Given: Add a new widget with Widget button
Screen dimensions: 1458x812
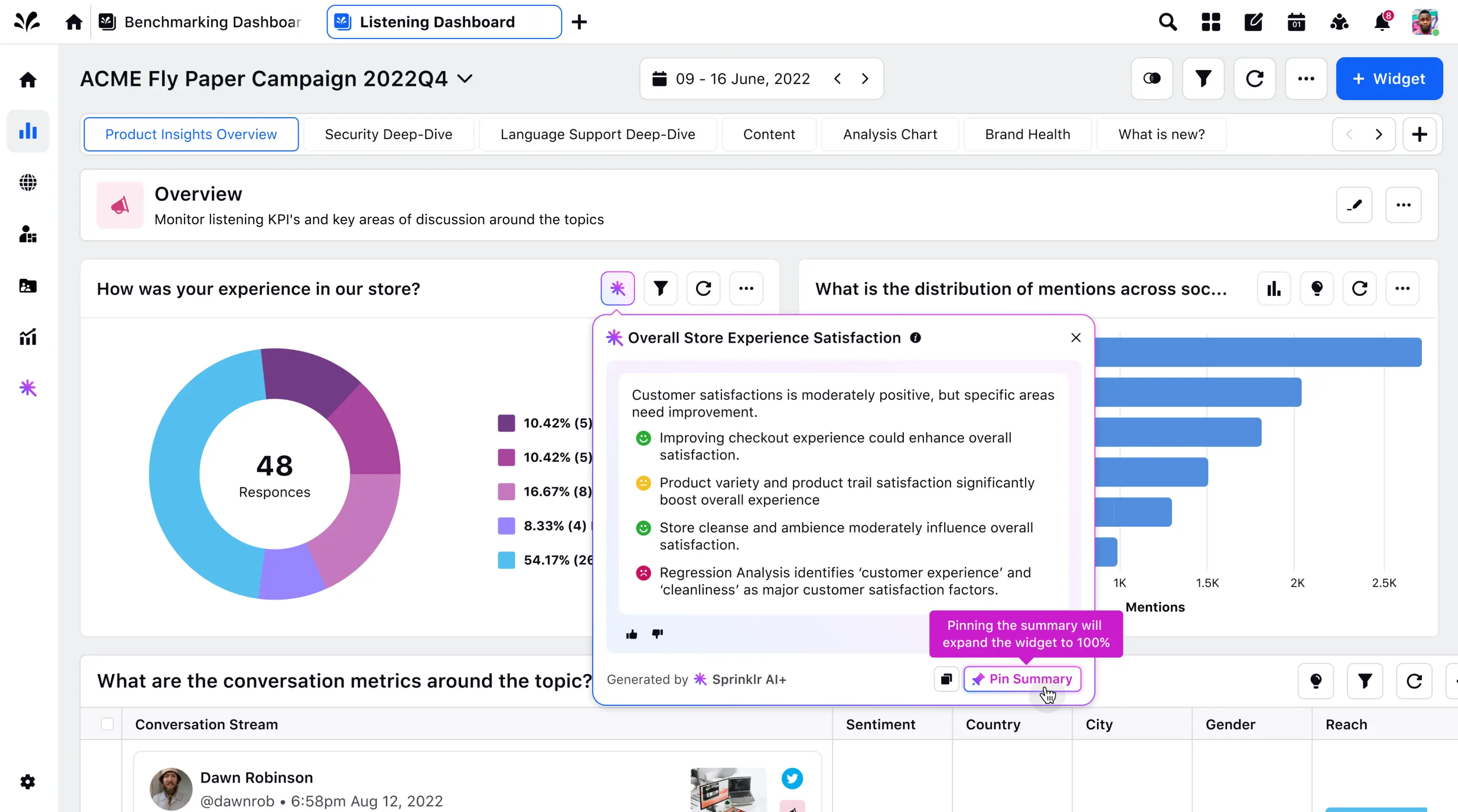Looking at the screenshot, I should coord(1389,79).
